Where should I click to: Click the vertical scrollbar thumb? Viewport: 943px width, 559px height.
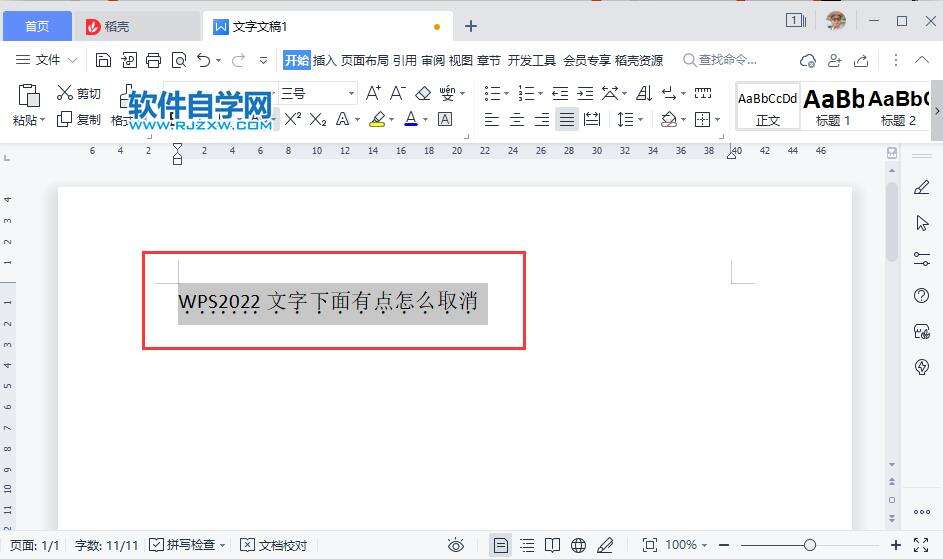pos(892,221)
